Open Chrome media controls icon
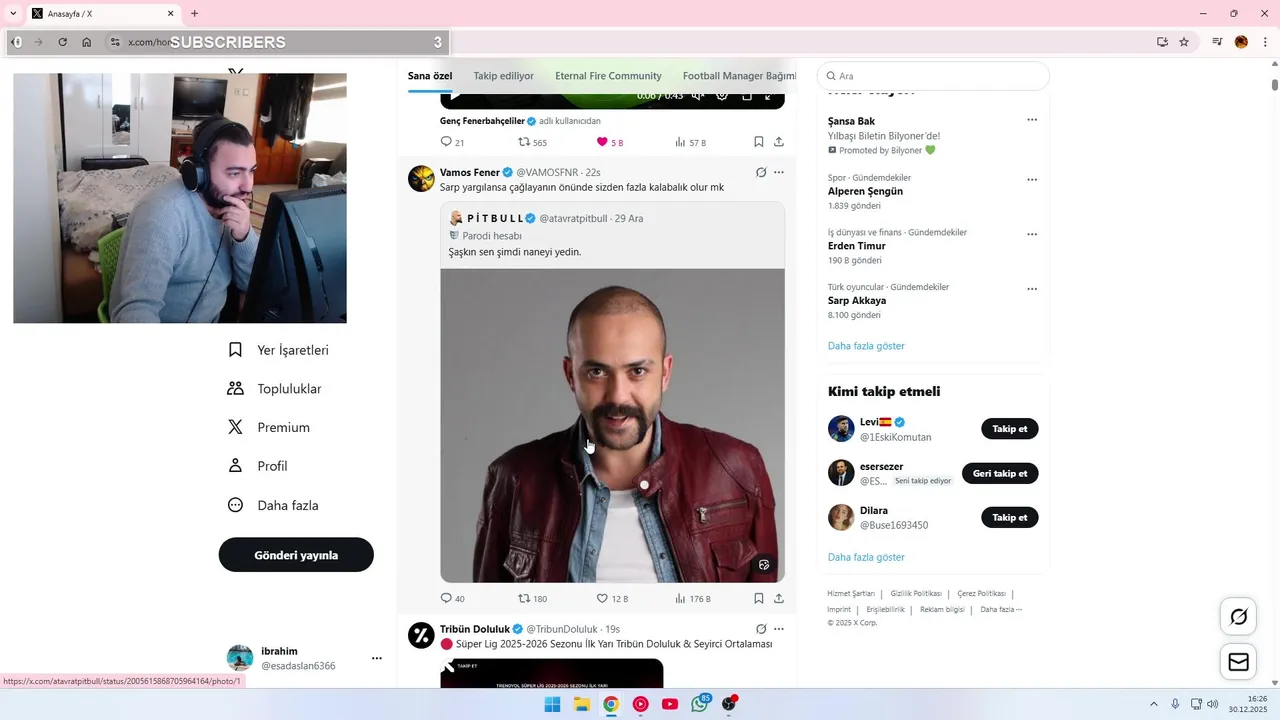The image size is (1280, 720). (1217, 42)
